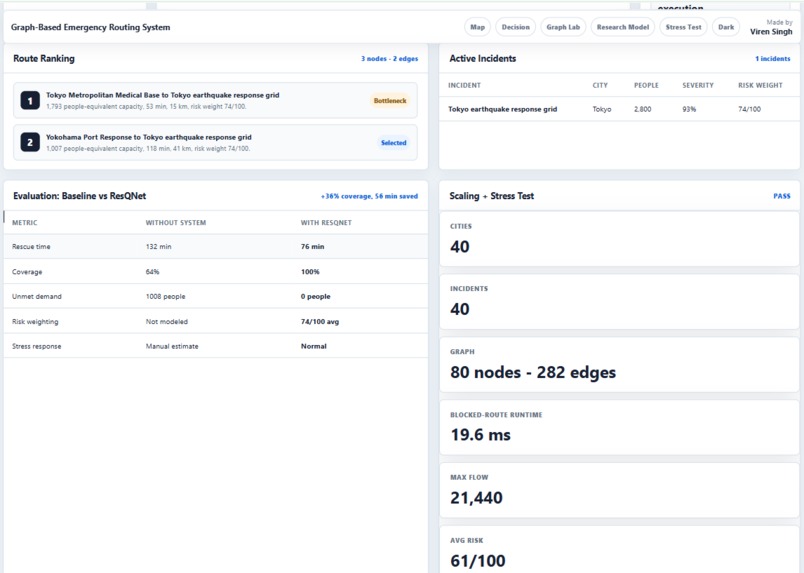Click the '0 people' value

click(315, 297)
